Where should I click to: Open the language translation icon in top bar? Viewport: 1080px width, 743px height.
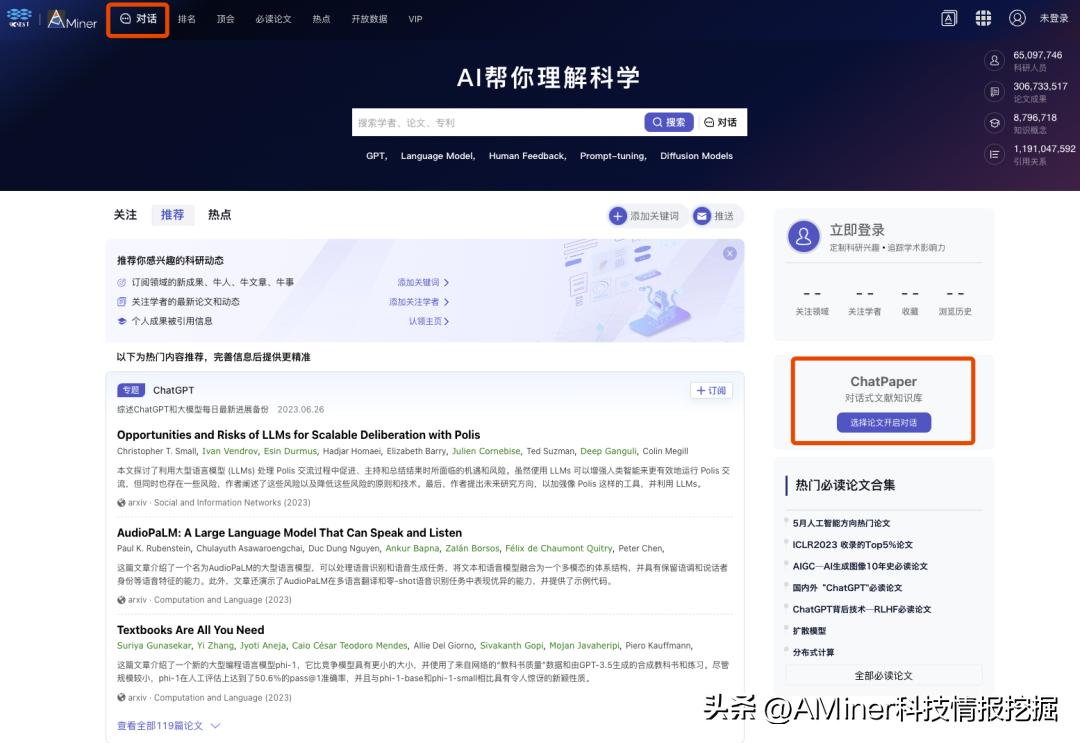(x=948, y=18)
